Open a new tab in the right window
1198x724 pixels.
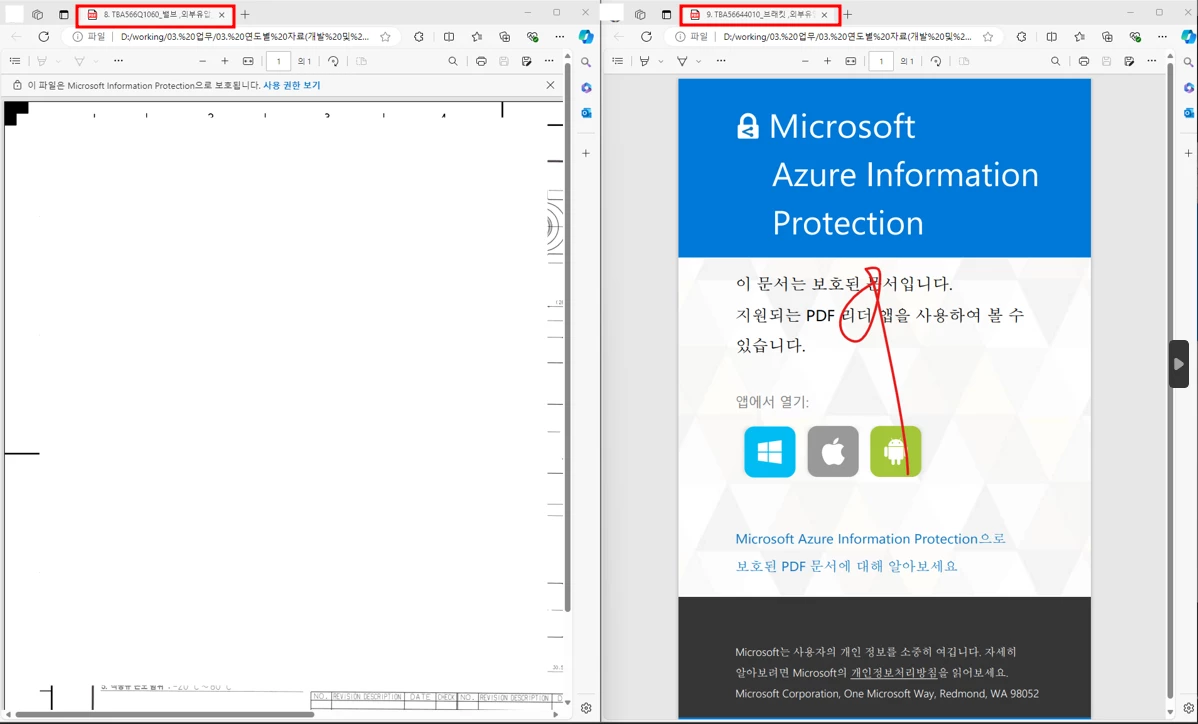point(848,15)
